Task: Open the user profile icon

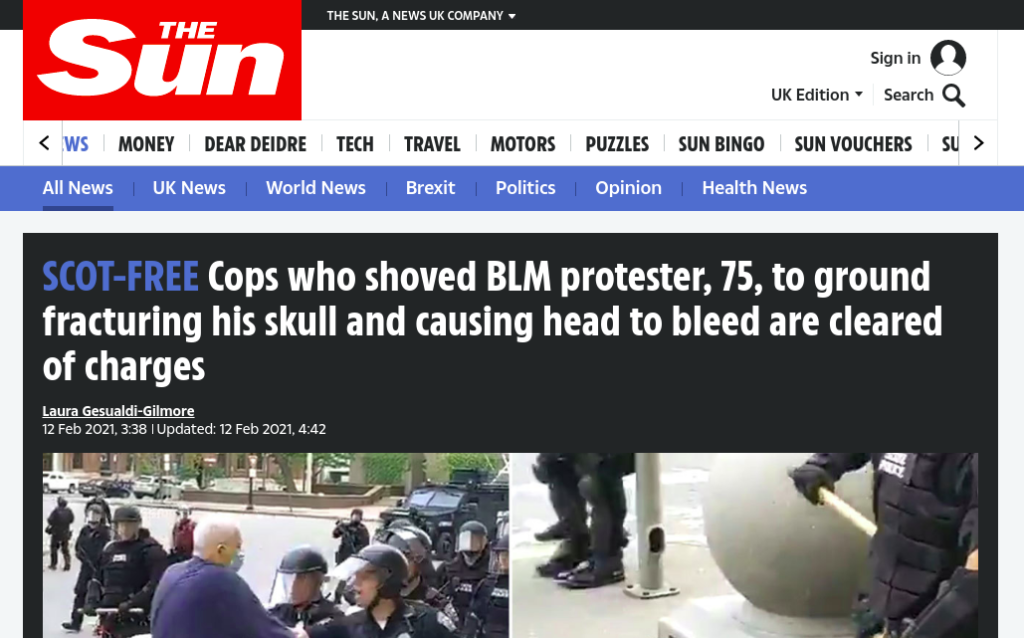Action: pos(948,57)
